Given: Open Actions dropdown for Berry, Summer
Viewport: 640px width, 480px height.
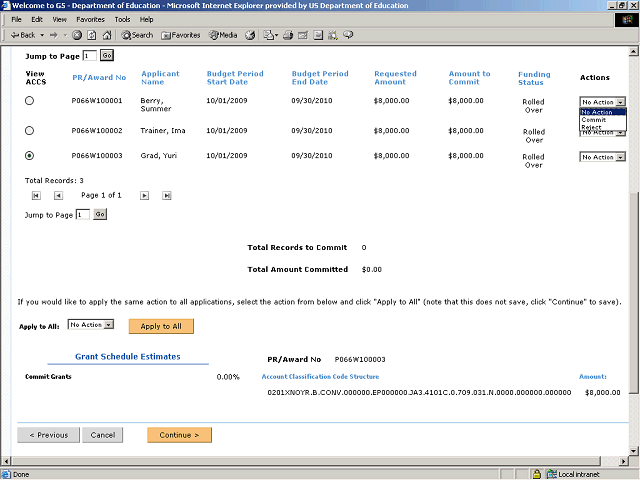Looking at the screenshot, I should coord(602,102).
